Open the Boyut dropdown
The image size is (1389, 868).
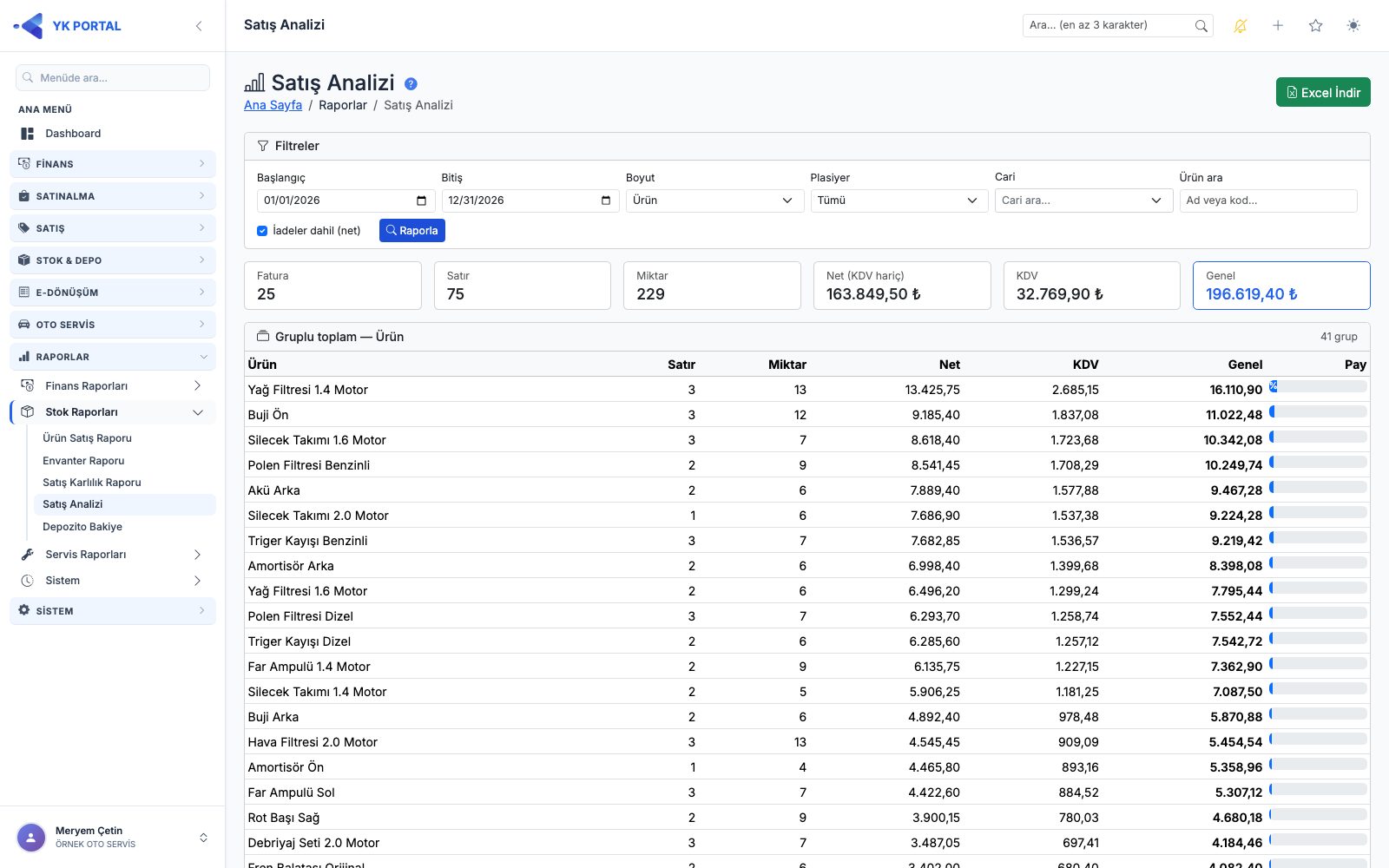[x=714, y=201]
